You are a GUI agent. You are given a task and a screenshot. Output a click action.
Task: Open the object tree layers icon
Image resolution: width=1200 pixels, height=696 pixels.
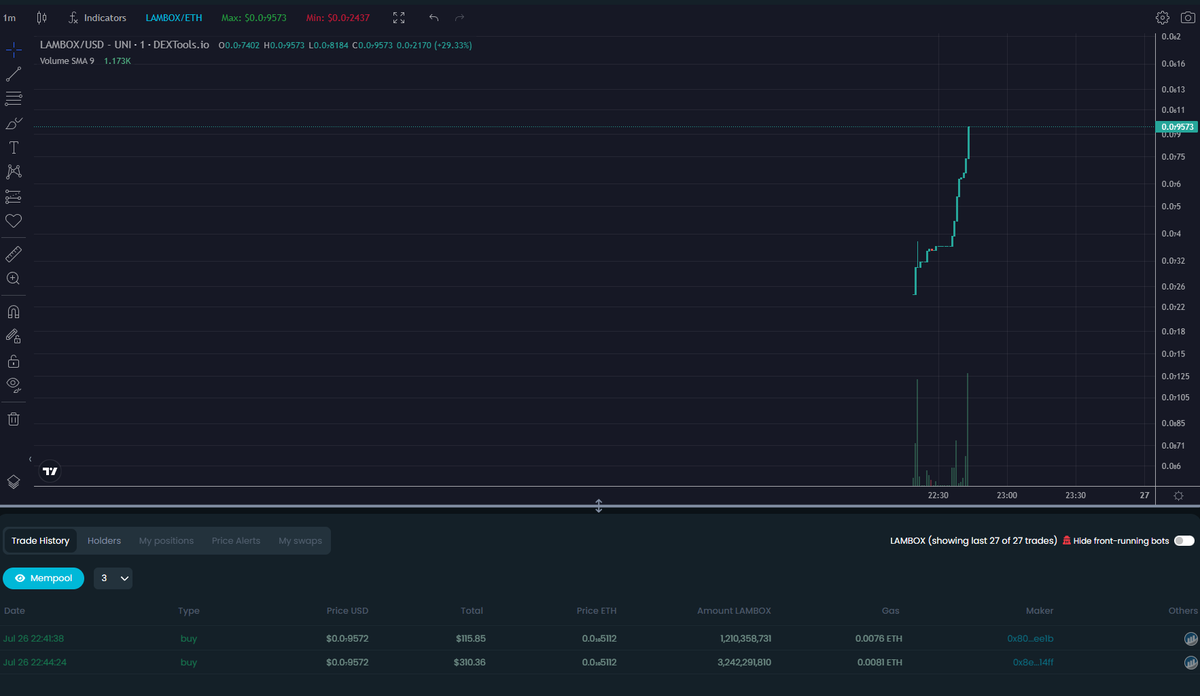tap(14, 481)
